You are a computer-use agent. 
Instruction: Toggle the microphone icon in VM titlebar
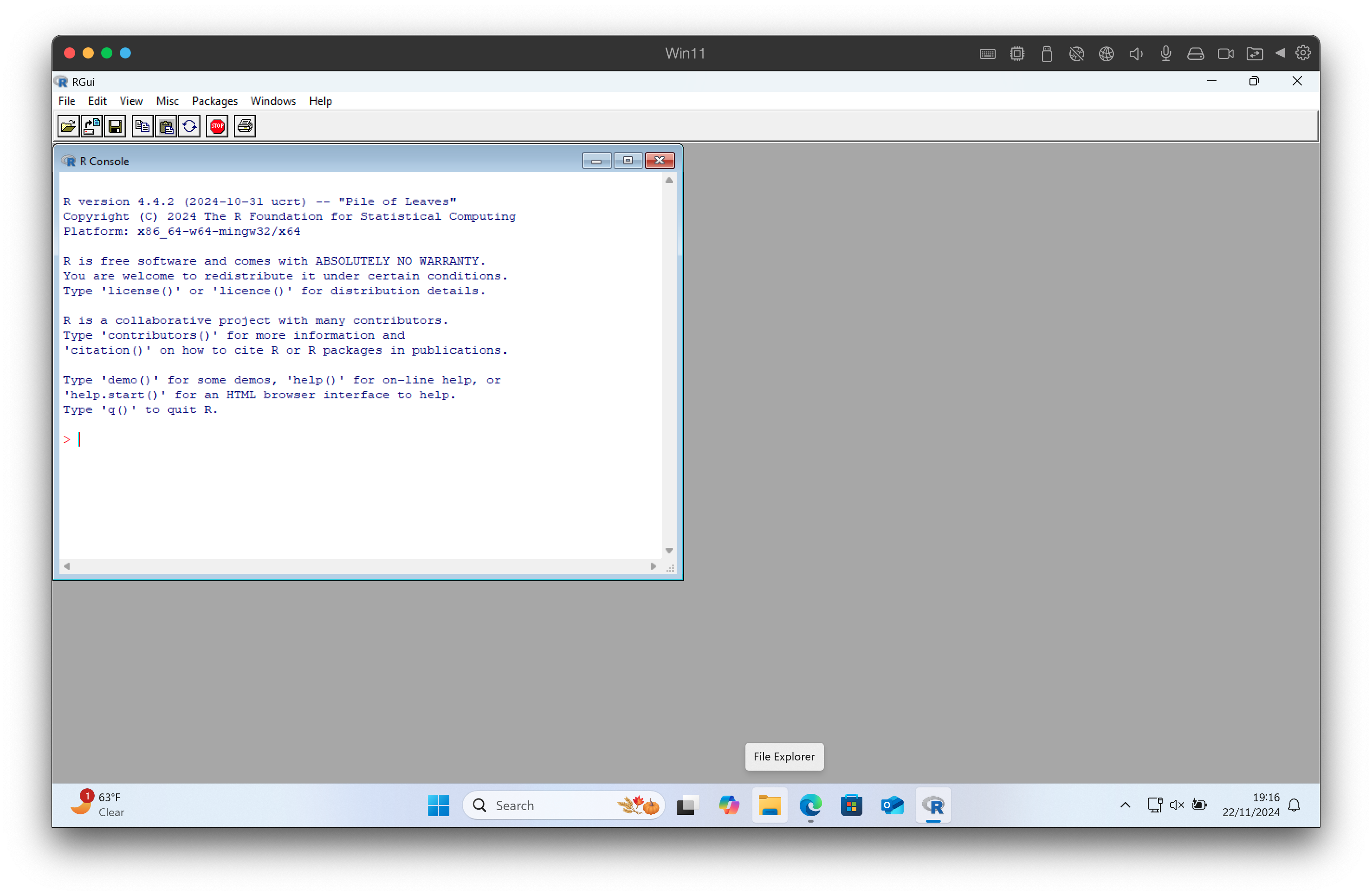(x=1165, y=54)
